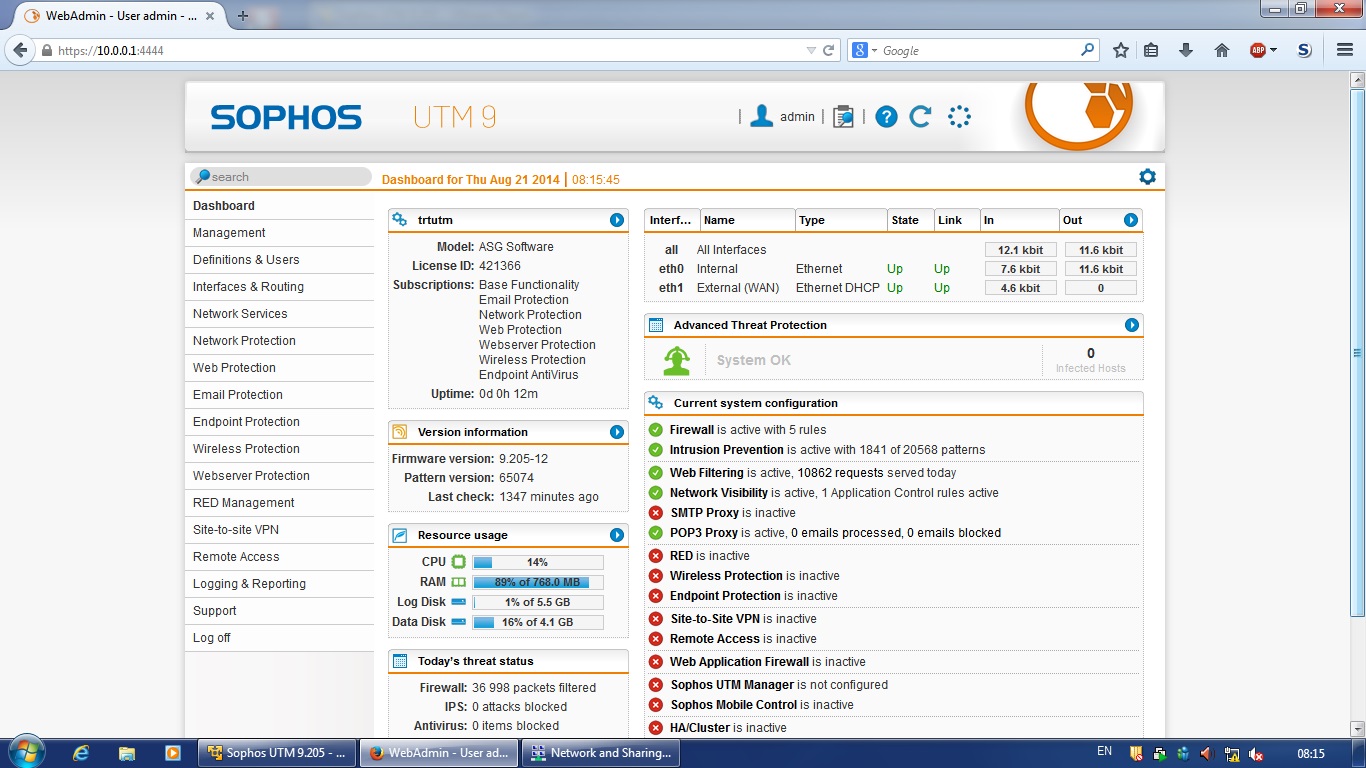Viewport: 1366px width, 768px height.
Task: Click the CPU usage bar
Action: click(x=538, y=562)
